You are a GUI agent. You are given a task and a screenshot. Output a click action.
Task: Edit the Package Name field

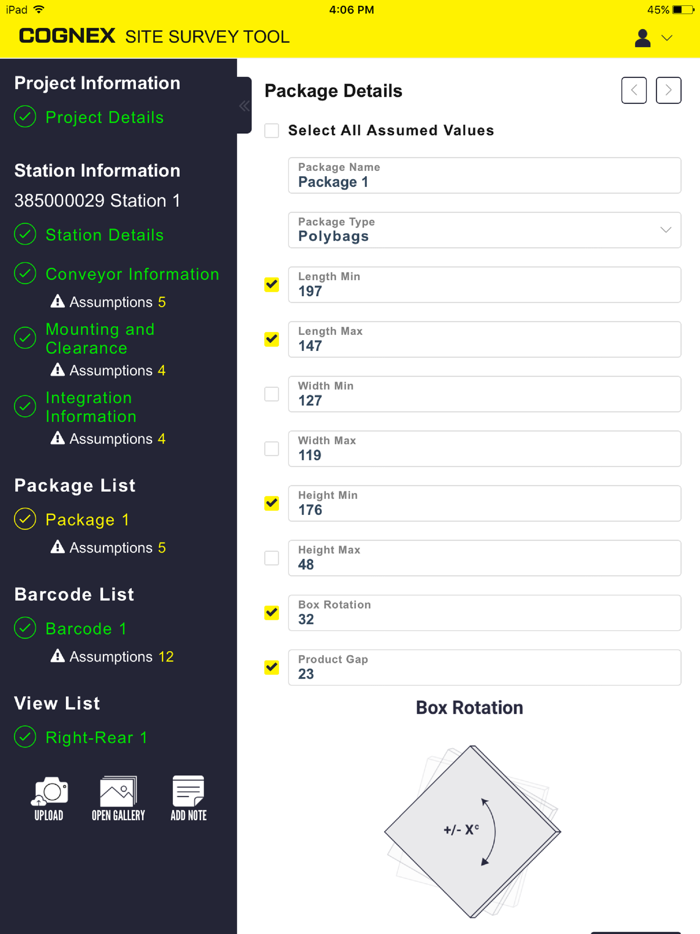484,176
